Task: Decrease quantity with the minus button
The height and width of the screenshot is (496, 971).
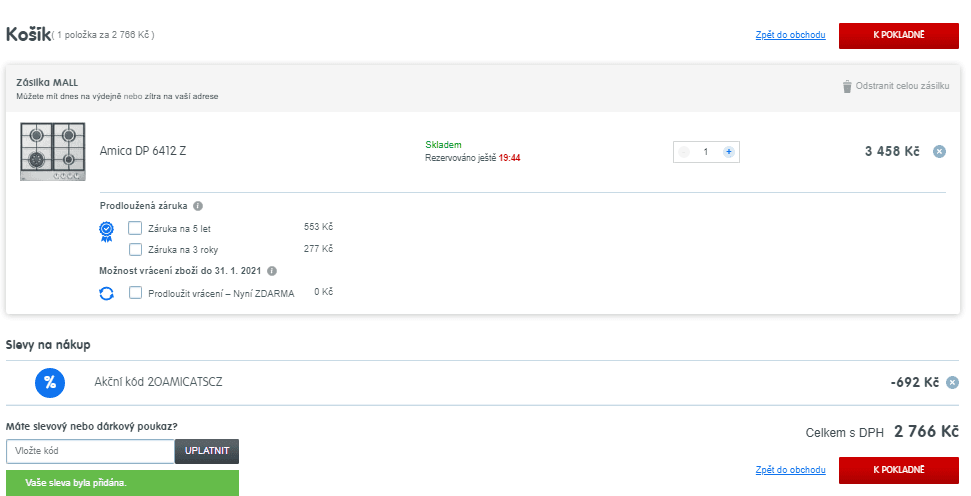Action: point(684,152)
